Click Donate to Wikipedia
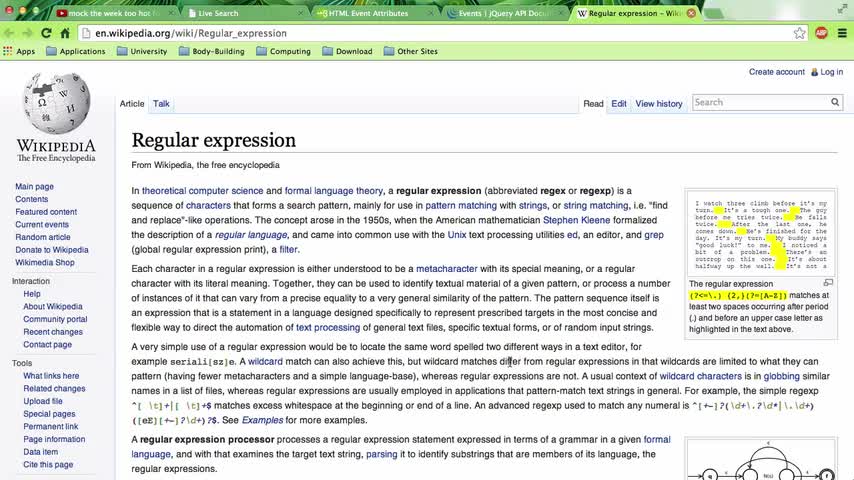This screenshot has width=854, height=480. pyautogui.click(x=52, y=250)
